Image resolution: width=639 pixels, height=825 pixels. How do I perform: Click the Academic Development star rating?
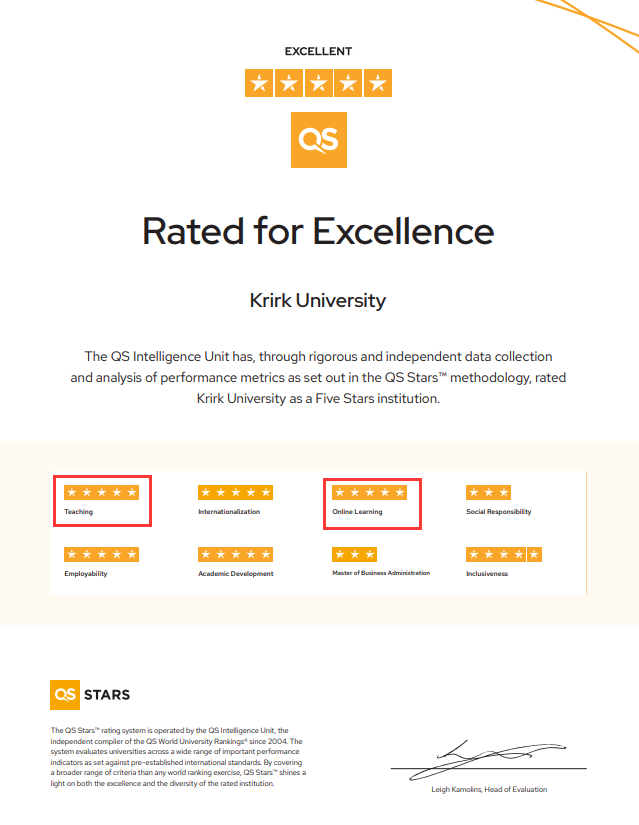235,555
